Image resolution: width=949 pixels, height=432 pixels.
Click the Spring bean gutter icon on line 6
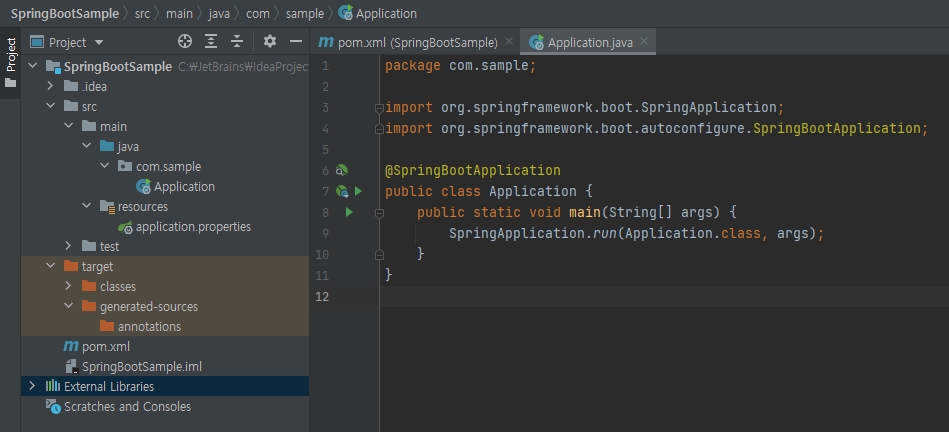click(342, 170)
